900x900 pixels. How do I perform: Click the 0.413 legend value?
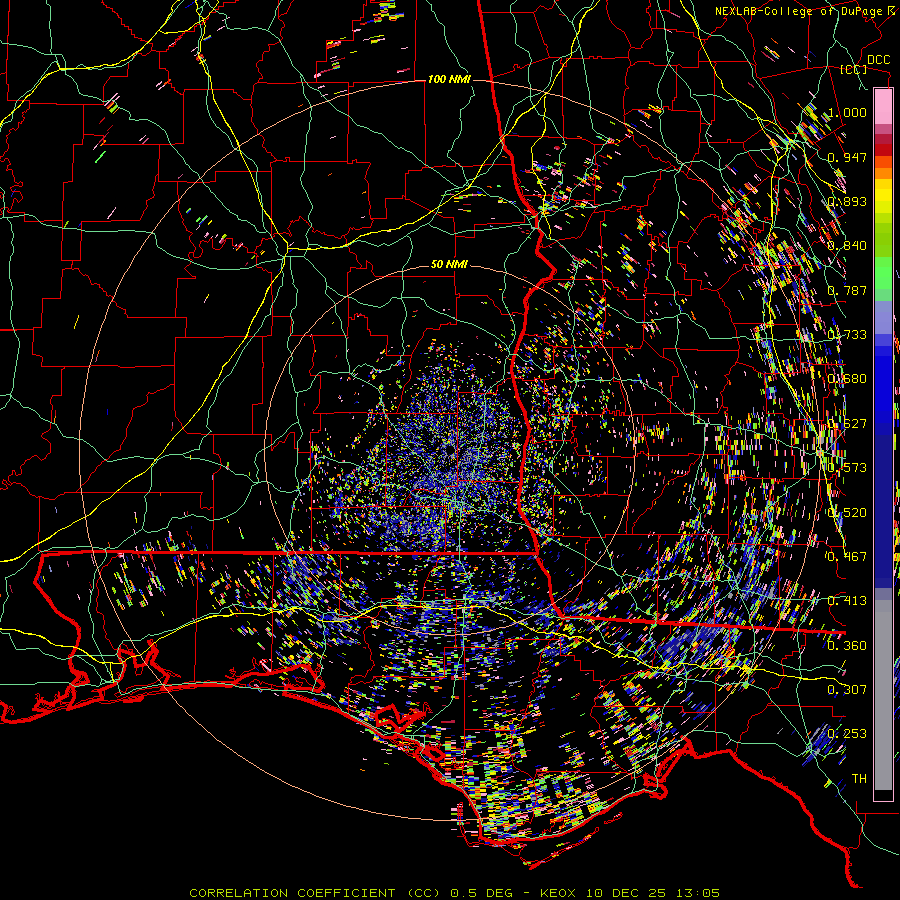(x=847, y=601)
